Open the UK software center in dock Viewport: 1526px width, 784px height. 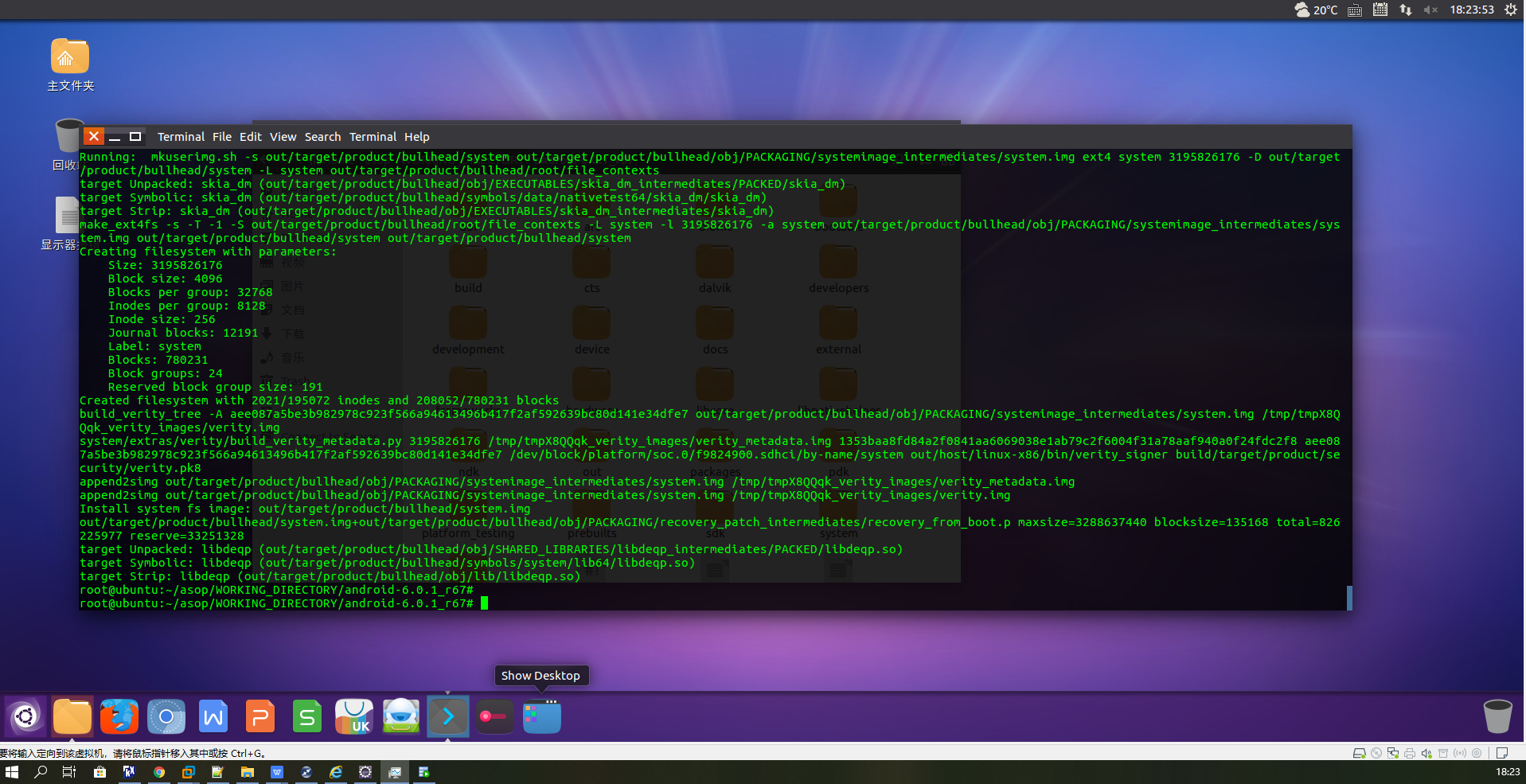click(x=354, y=717)
